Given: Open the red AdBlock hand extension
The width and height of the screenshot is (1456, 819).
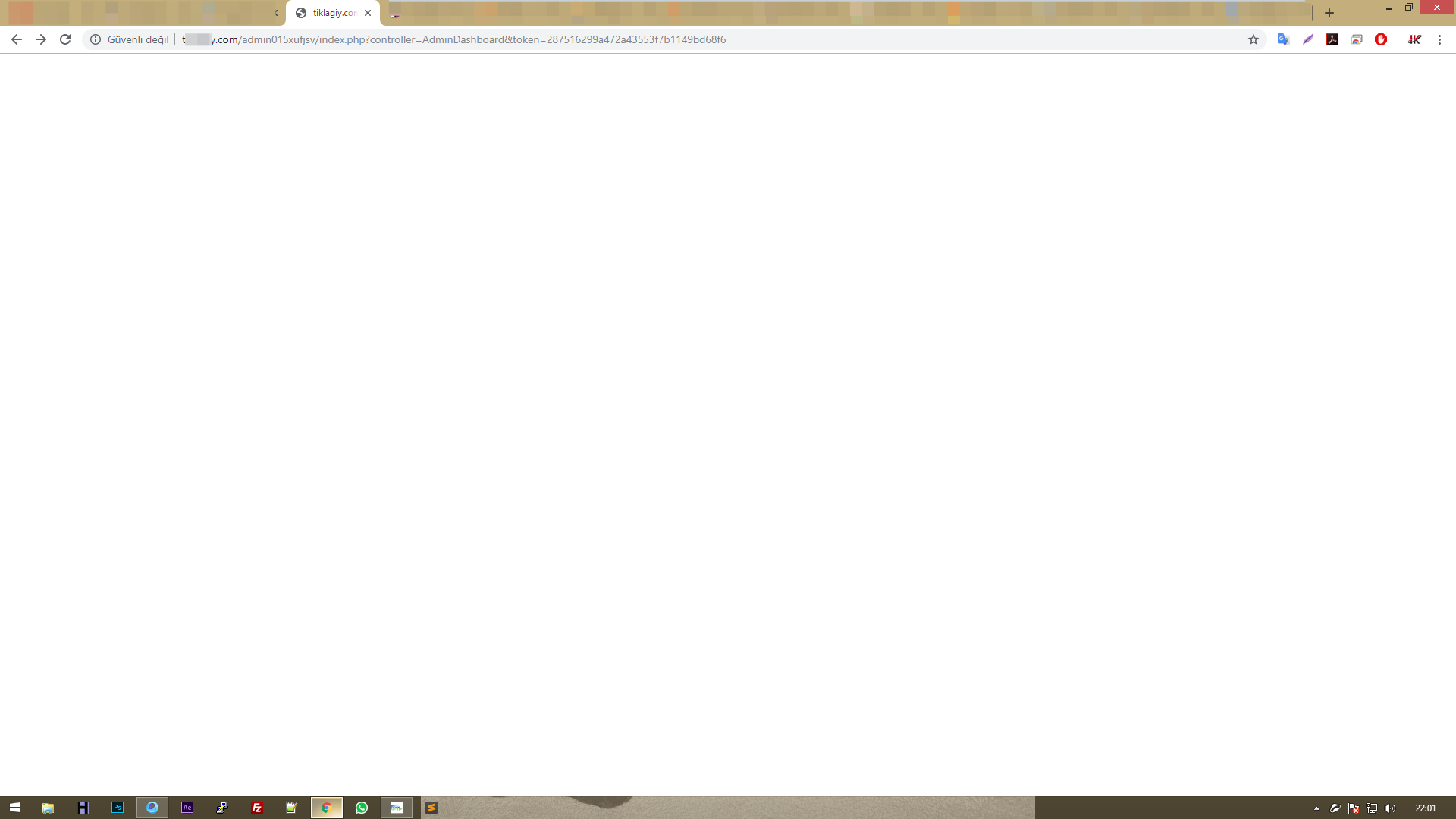Looking at the screenshot, I should coord(1381,39).
